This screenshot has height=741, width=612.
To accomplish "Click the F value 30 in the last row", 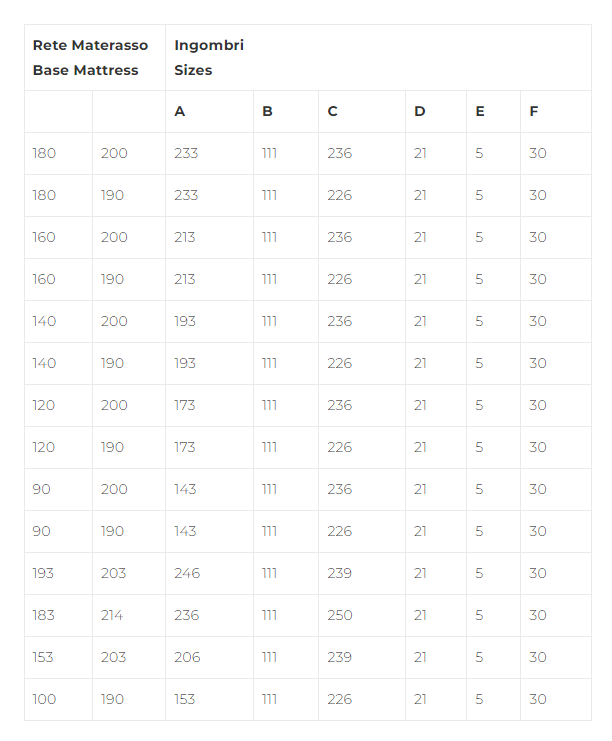I will [x=538, y=699].
